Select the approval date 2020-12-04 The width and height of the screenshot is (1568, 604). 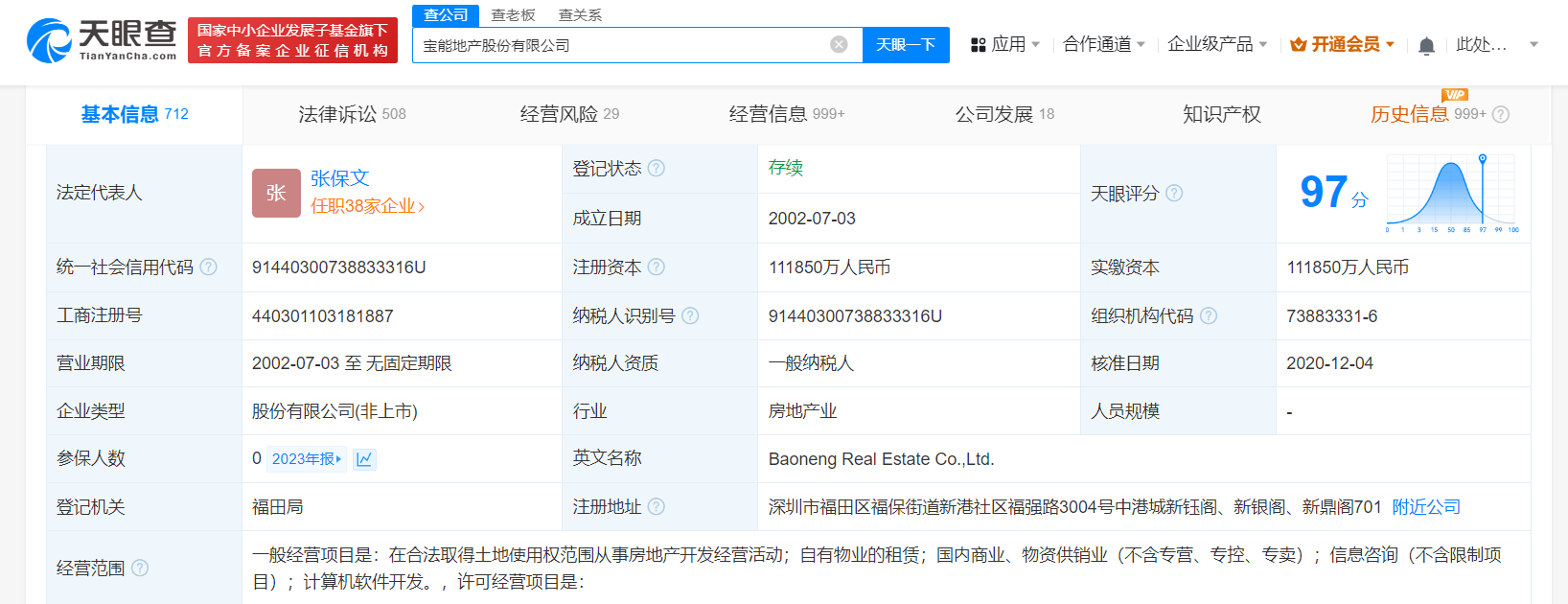(1329, 363)
